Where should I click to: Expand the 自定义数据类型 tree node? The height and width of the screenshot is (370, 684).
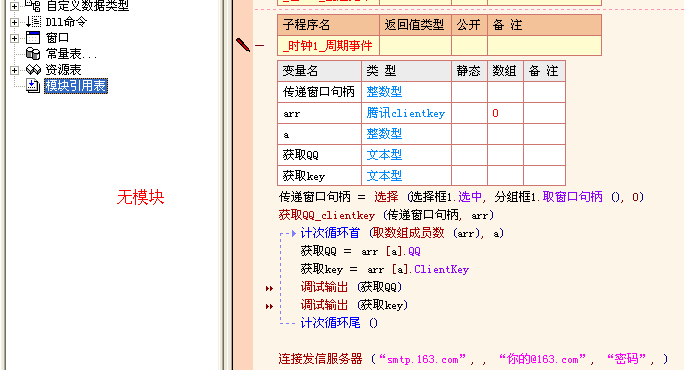14,6
